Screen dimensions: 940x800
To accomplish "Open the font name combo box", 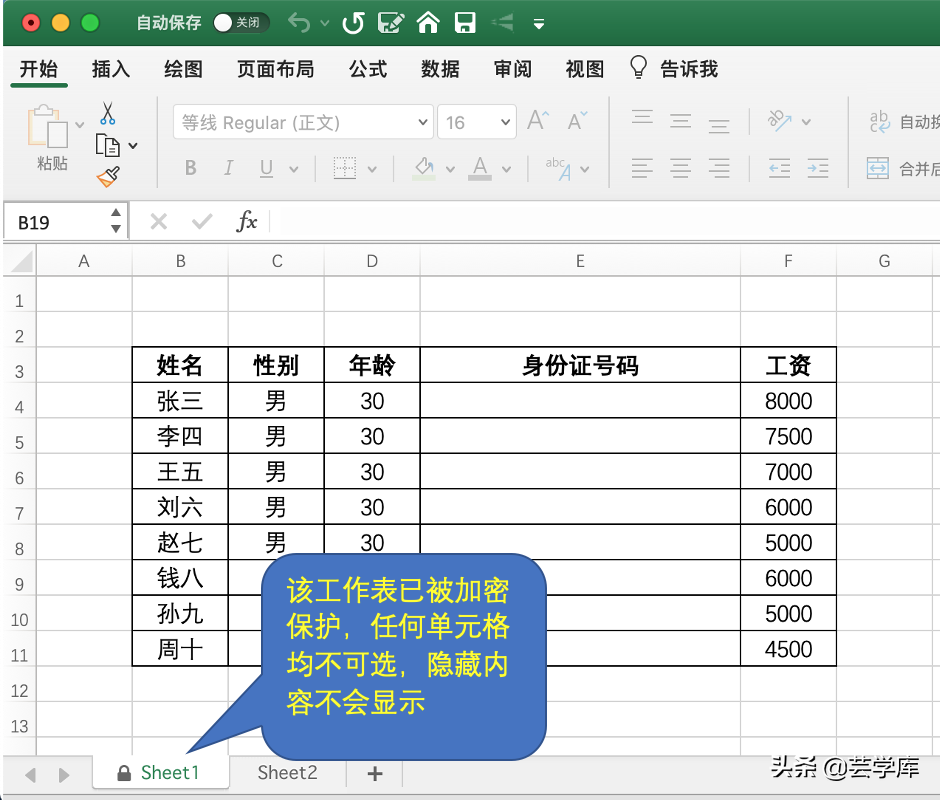I will 303,122.
